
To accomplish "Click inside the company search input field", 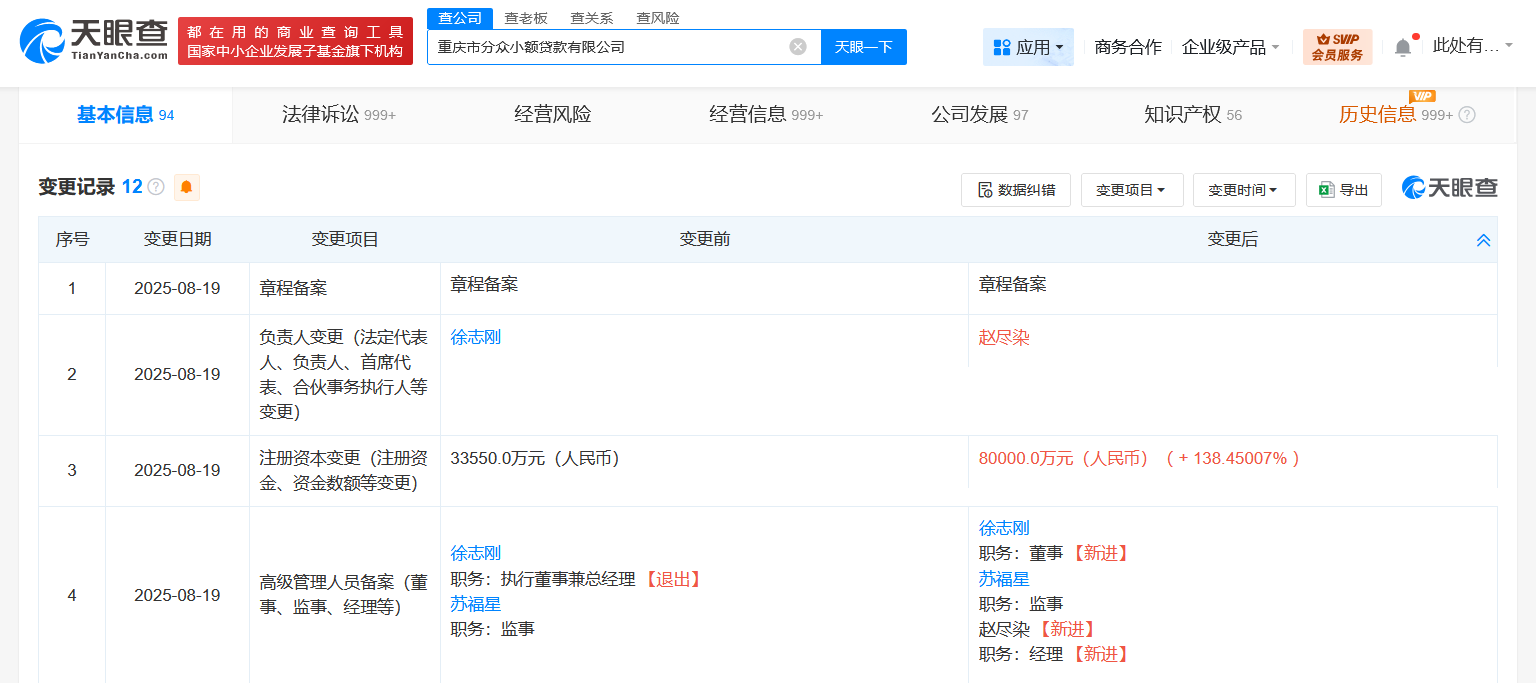I will point(610,46).
